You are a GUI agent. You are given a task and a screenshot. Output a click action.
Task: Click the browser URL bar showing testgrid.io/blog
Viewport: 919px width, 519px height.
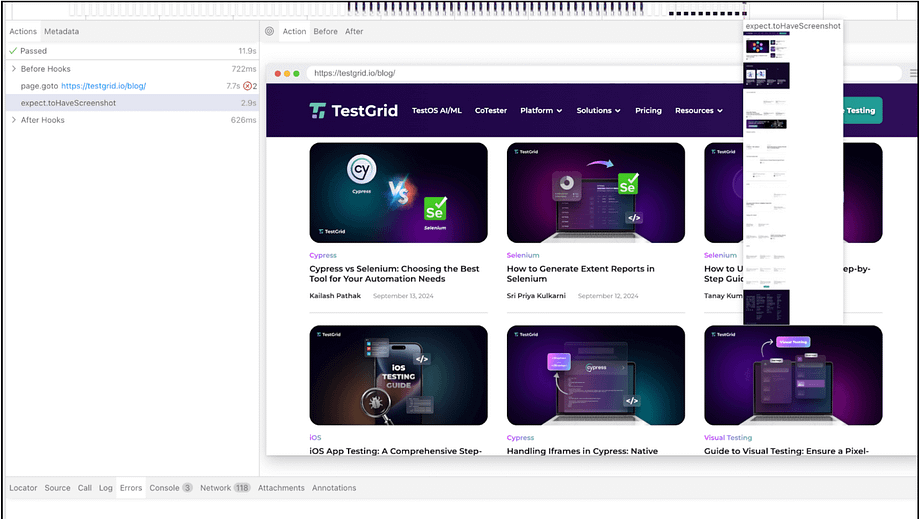coord(604,73)
